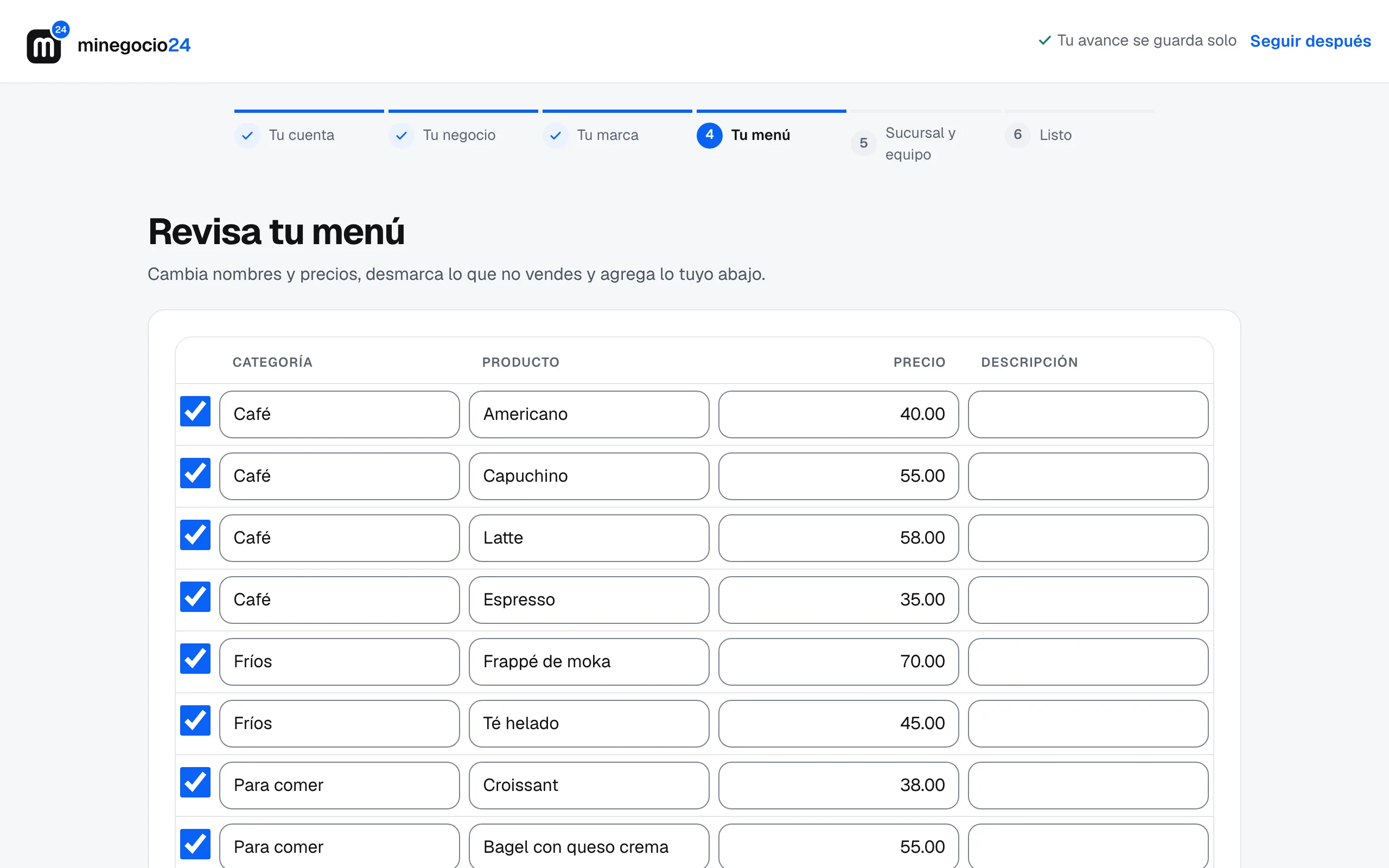This screenshot has width=1389, height=868.
Task: Click the Tu marca completed checkmark icon
Action: 556,136
